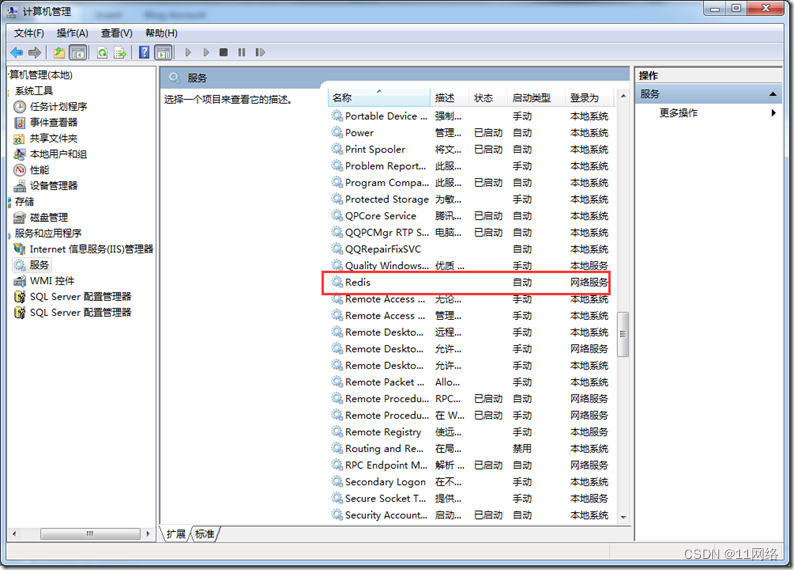The width and height of the screenshot is (794, 570).
Task: Click the Start Service play icon
Action: pyautogui.click(x=188, y=52)
